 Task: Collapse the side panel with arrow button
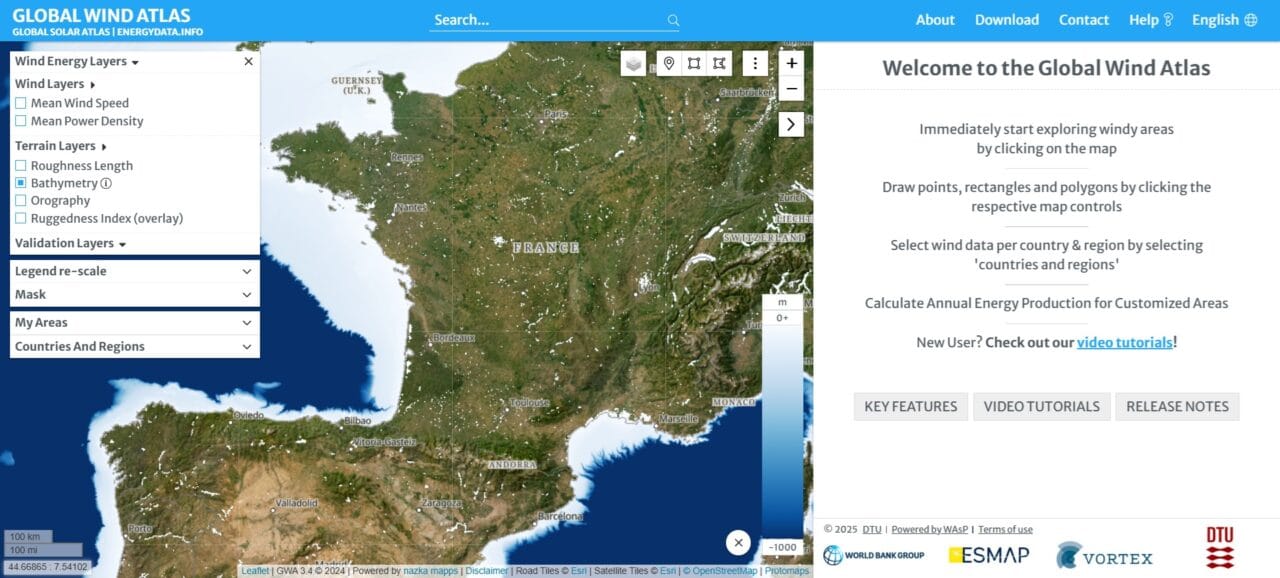pos(791,124)
